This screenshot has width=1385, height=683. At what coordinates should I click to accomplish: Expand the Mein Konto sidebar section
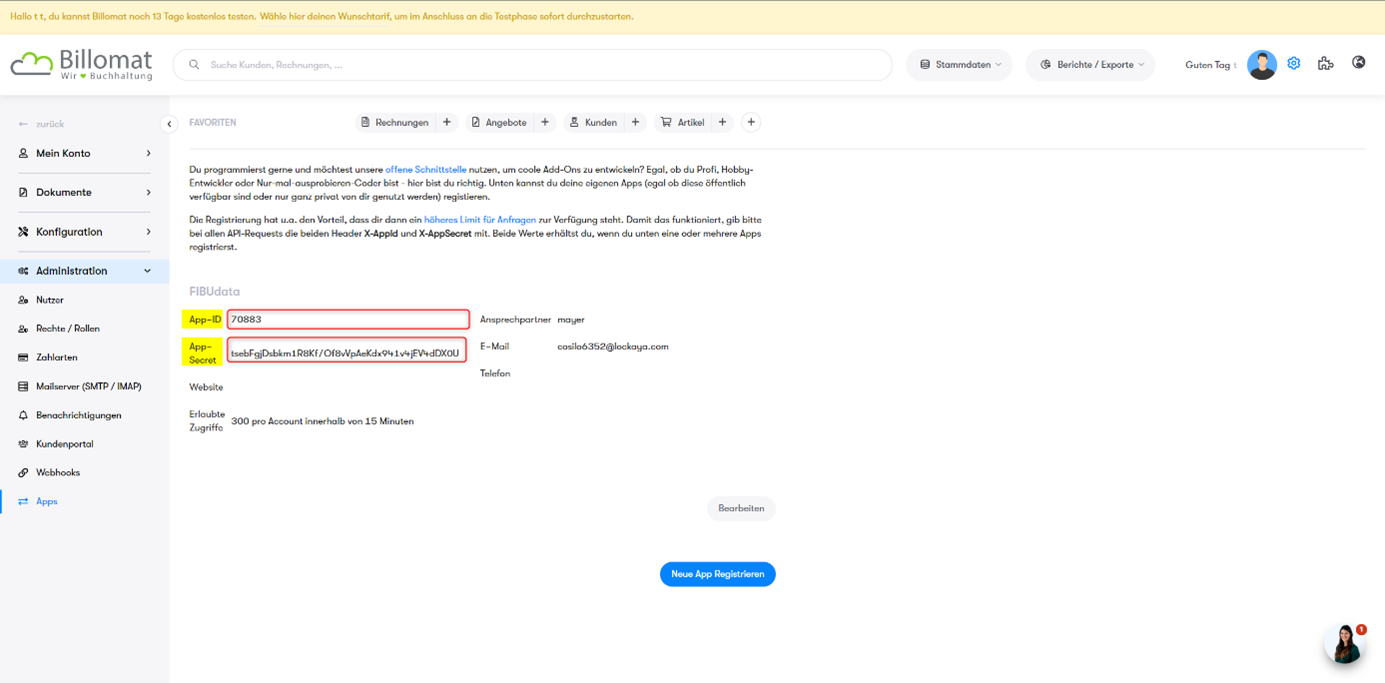pyautogui.click(x=84, y=153)
